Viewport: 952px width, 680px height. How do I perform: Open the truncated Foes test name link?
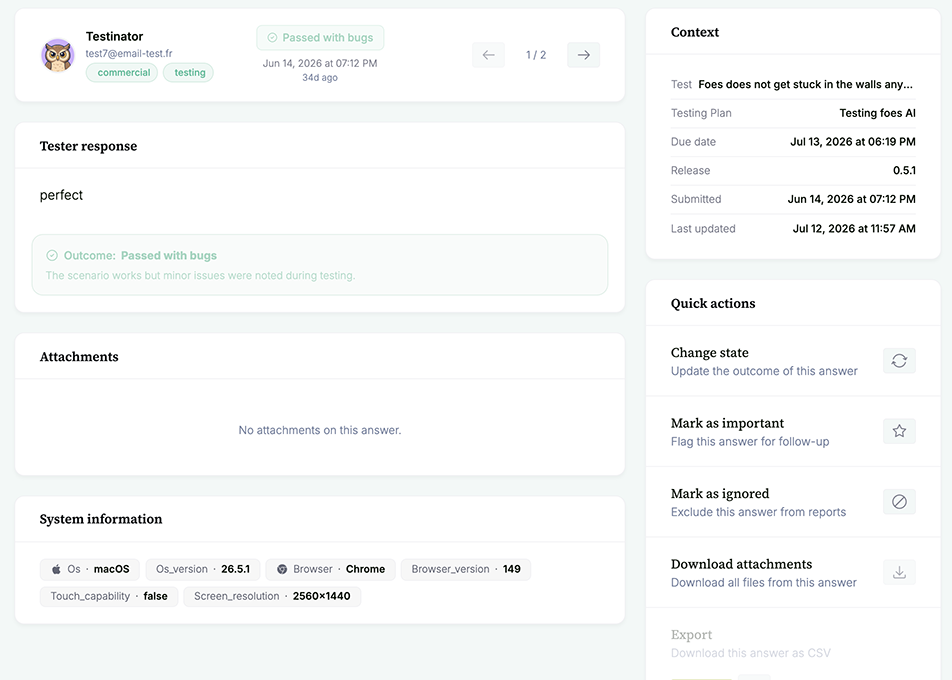click(x=805, y=84)
